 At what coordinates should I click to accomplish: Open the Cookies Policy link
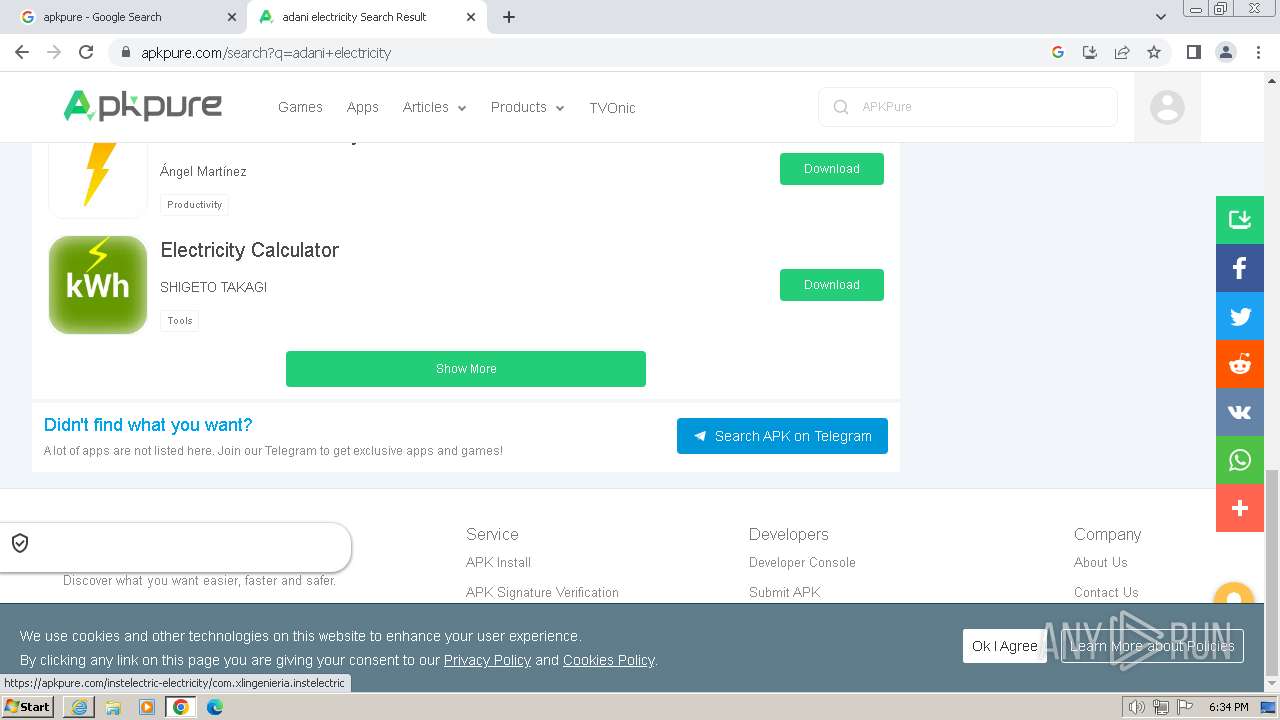608,660
